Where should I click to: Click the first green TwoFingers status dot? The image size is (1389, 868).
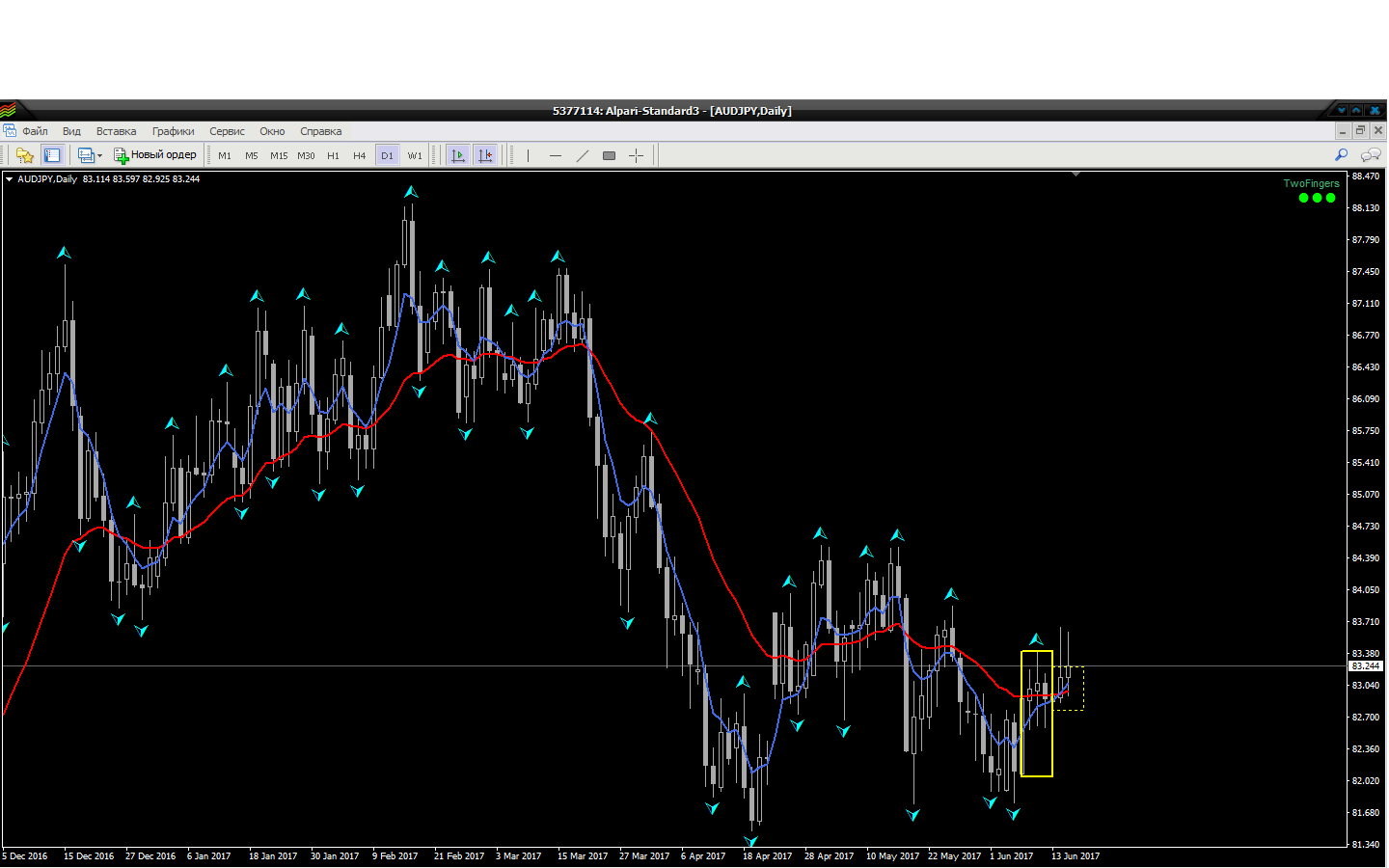(x=1303, y=198)
